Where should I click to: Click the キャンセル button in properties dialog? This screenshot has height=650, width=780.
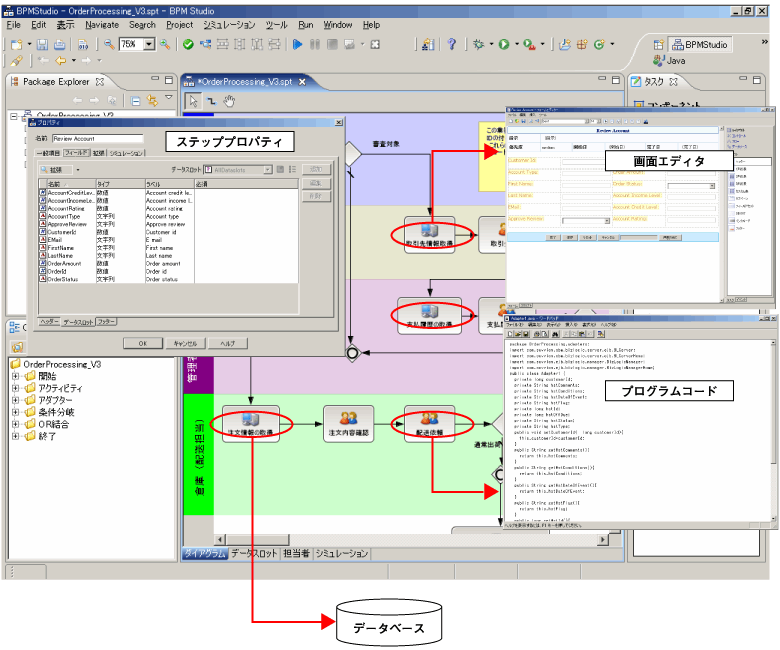[x=185, y=344]
